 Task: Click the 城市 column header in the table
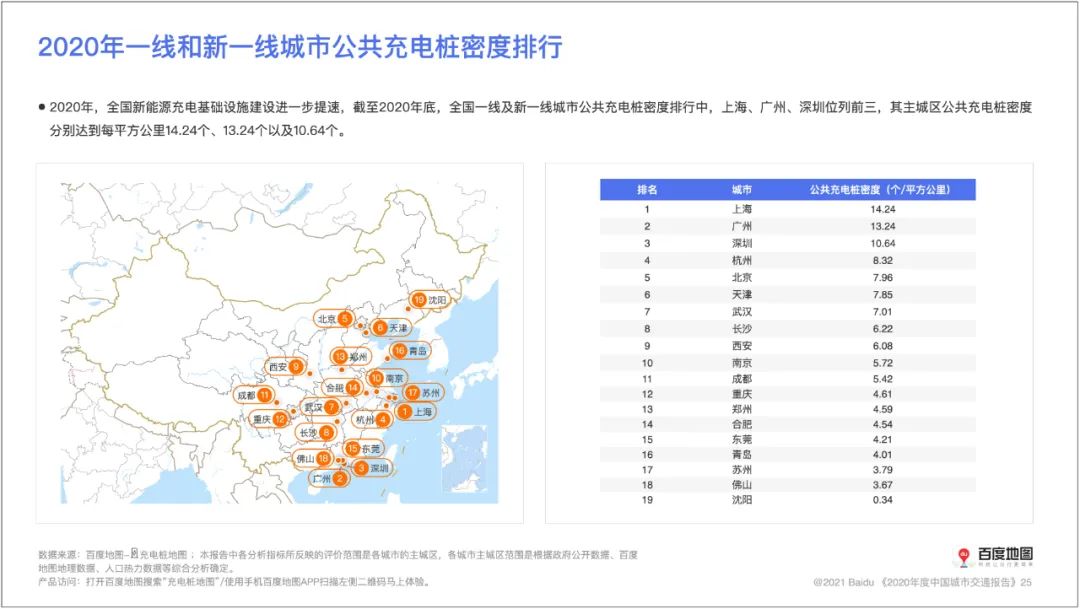click(742, 189)
